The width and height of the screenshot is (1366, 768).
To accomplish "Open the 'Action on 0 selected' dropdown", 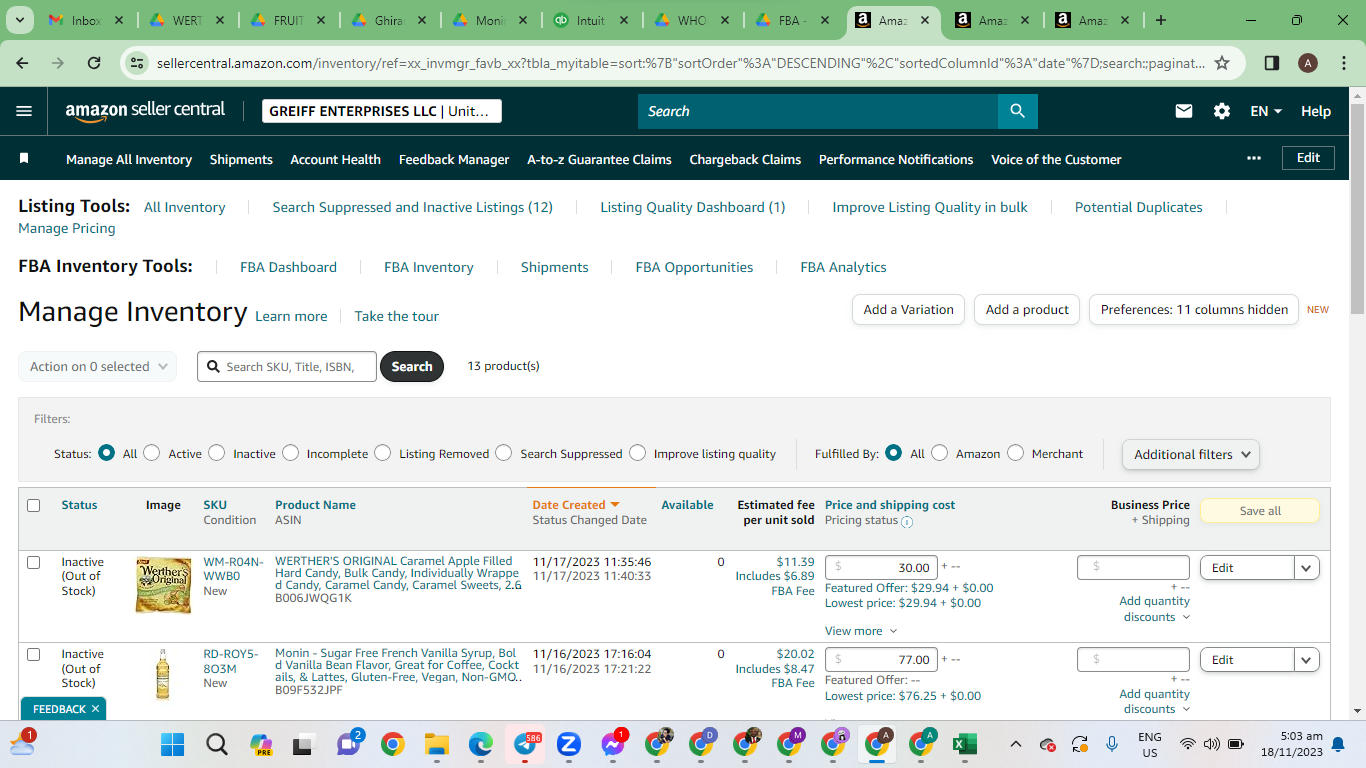I will point(98,366).
